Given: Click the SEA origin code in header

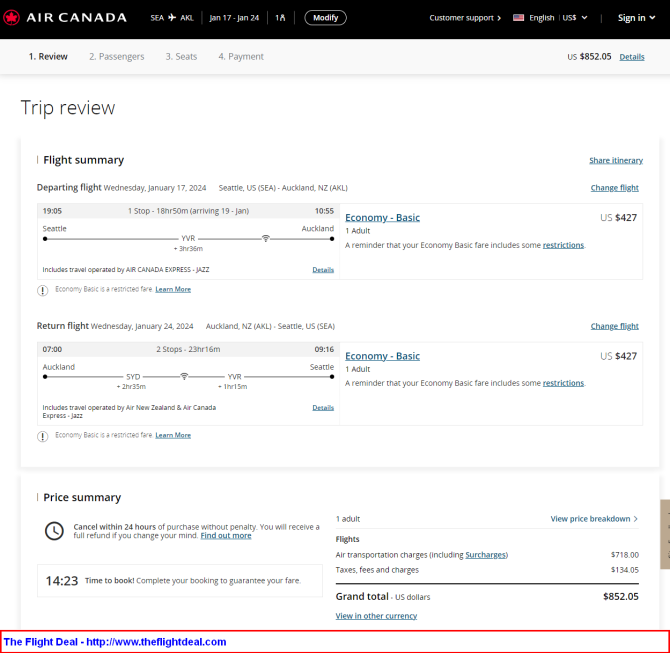Looking at the screenshot, I should [x=157, y=18].
